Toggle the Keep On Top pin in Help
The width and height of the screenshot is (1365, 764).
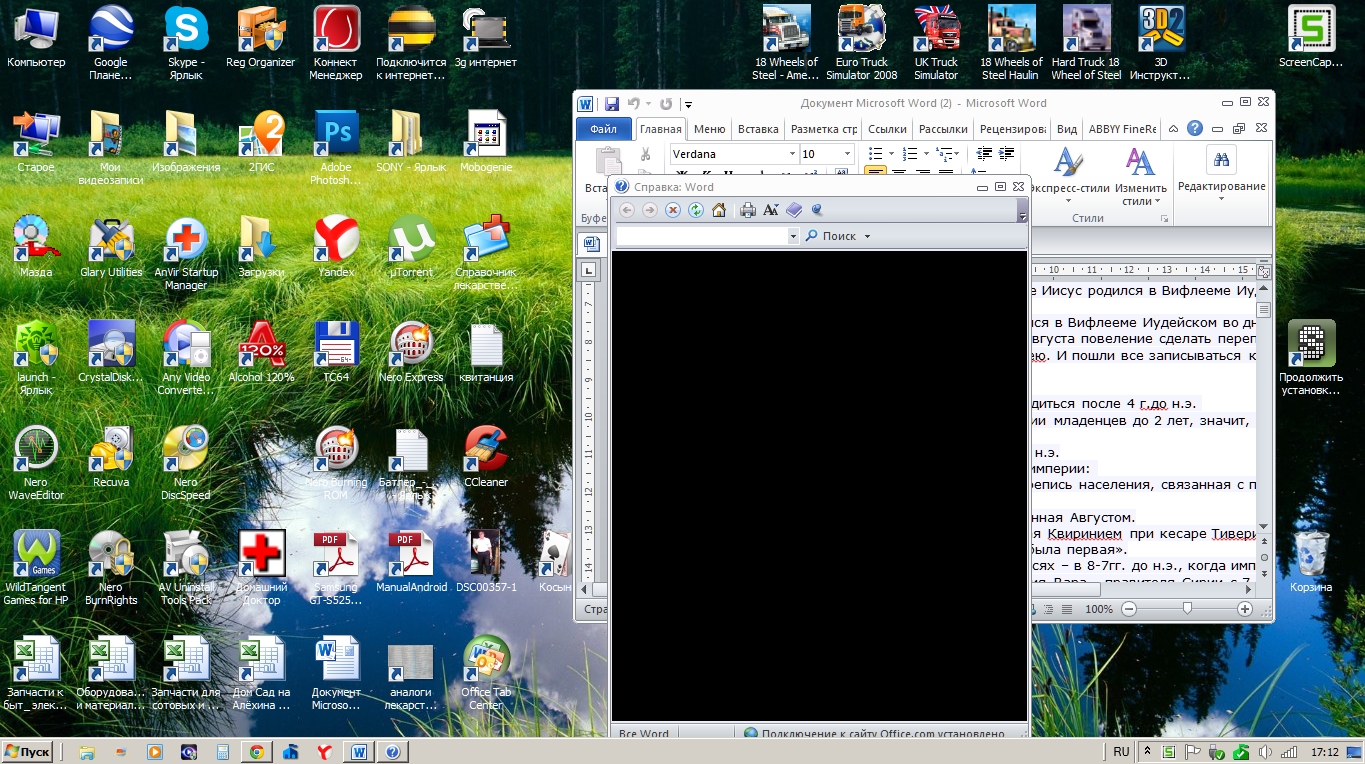coord(817,210)
